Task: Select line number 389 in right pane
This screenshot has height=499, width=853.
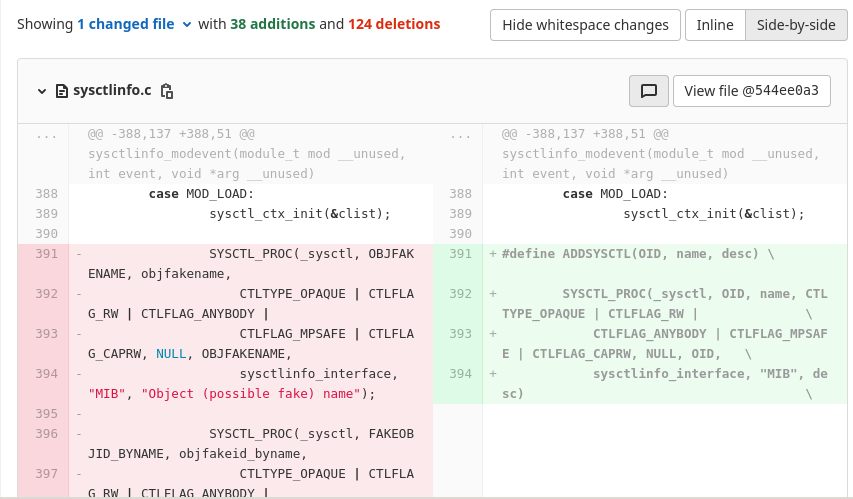Action: [x=460, y=214]
